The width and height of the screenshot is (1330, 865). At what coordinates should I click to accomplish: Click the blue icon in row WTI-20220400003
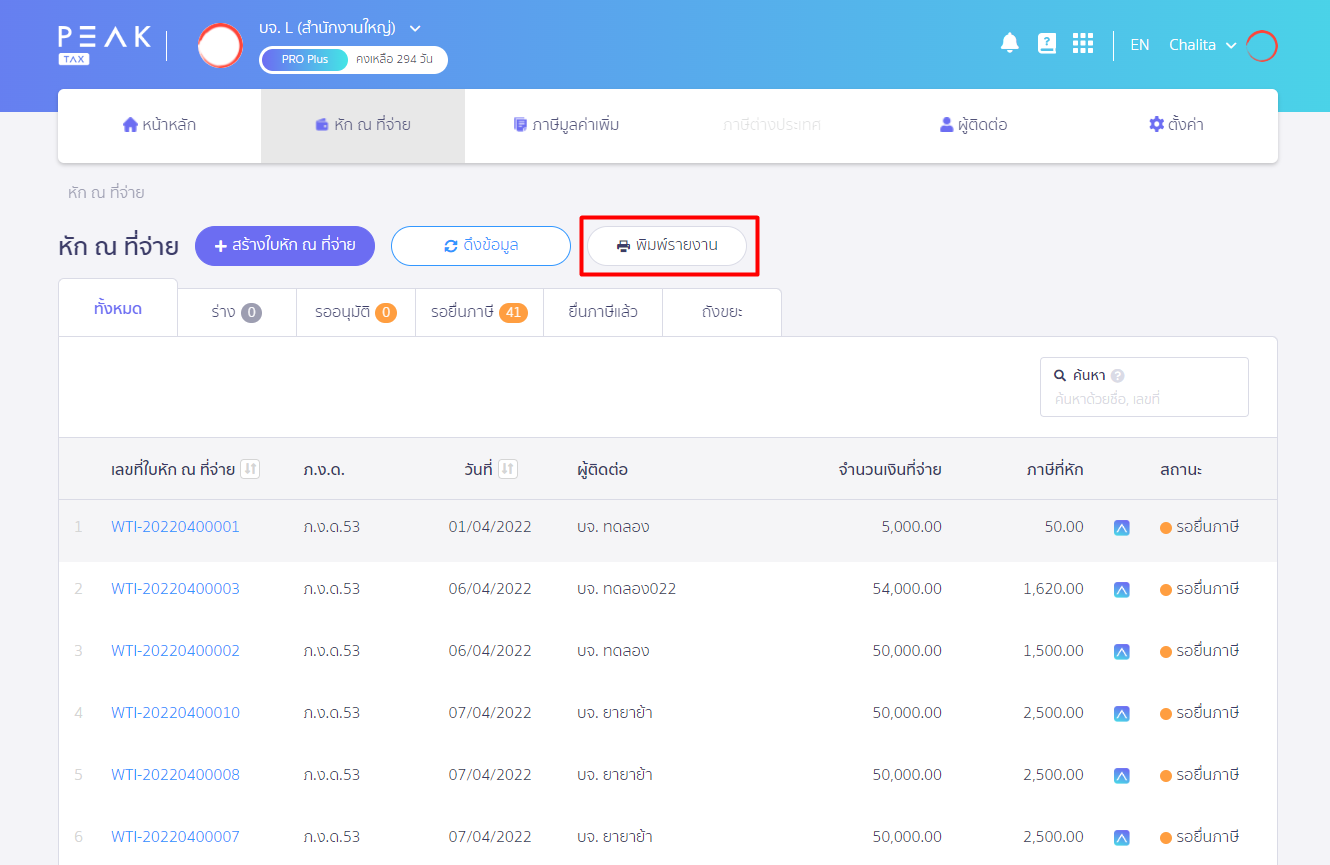pos(1121,590)
